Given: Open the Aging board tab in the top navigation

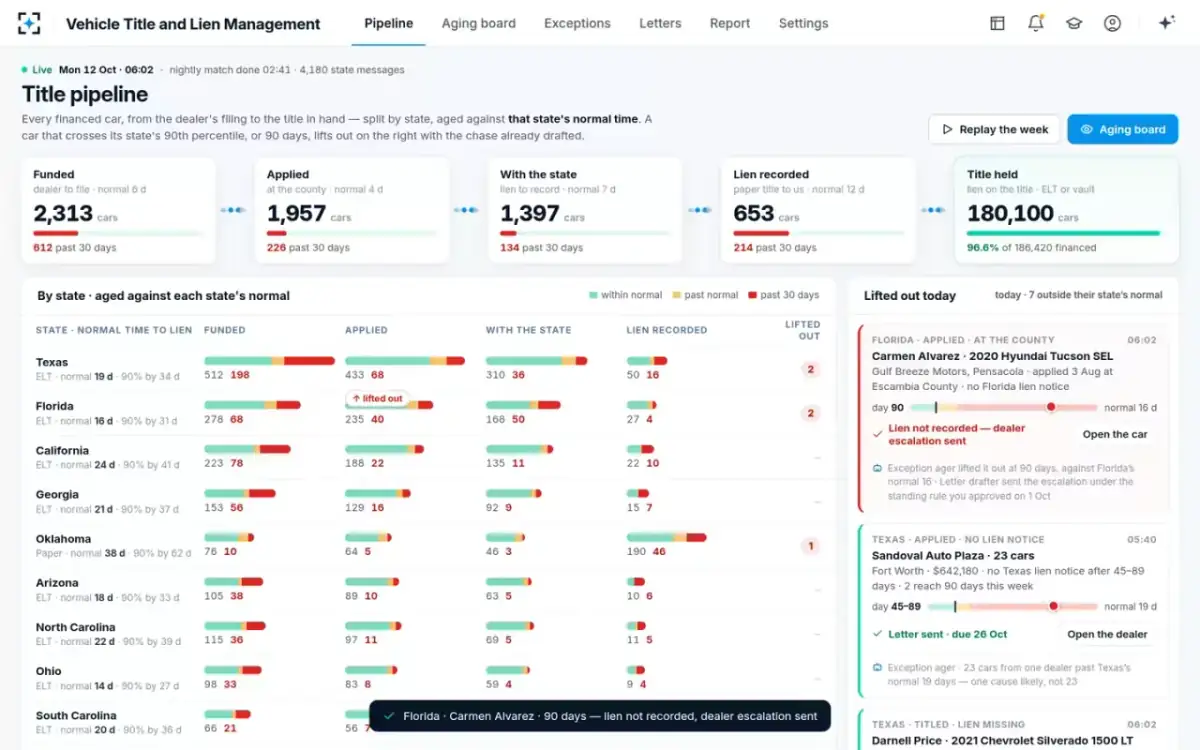Looking at the screenshot, I should coord(479,23).
